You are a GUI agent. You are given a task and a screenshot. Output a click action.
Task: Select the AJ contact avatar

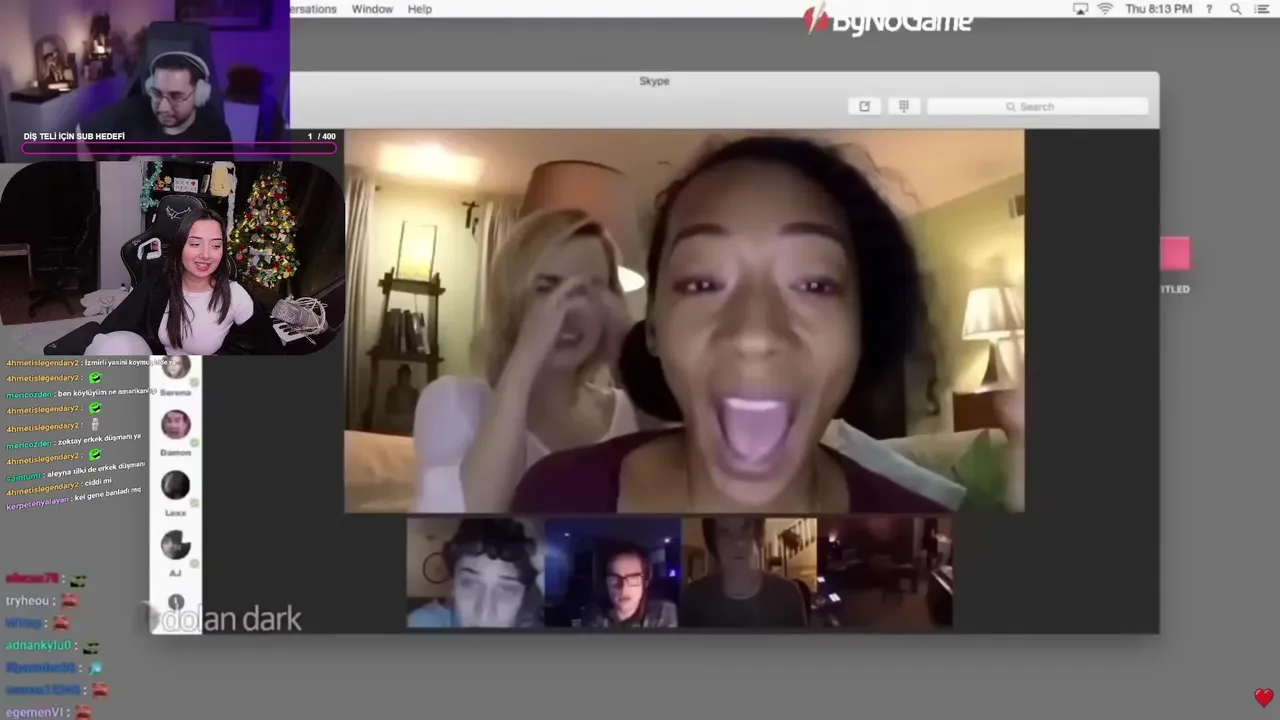coord(176,545)
